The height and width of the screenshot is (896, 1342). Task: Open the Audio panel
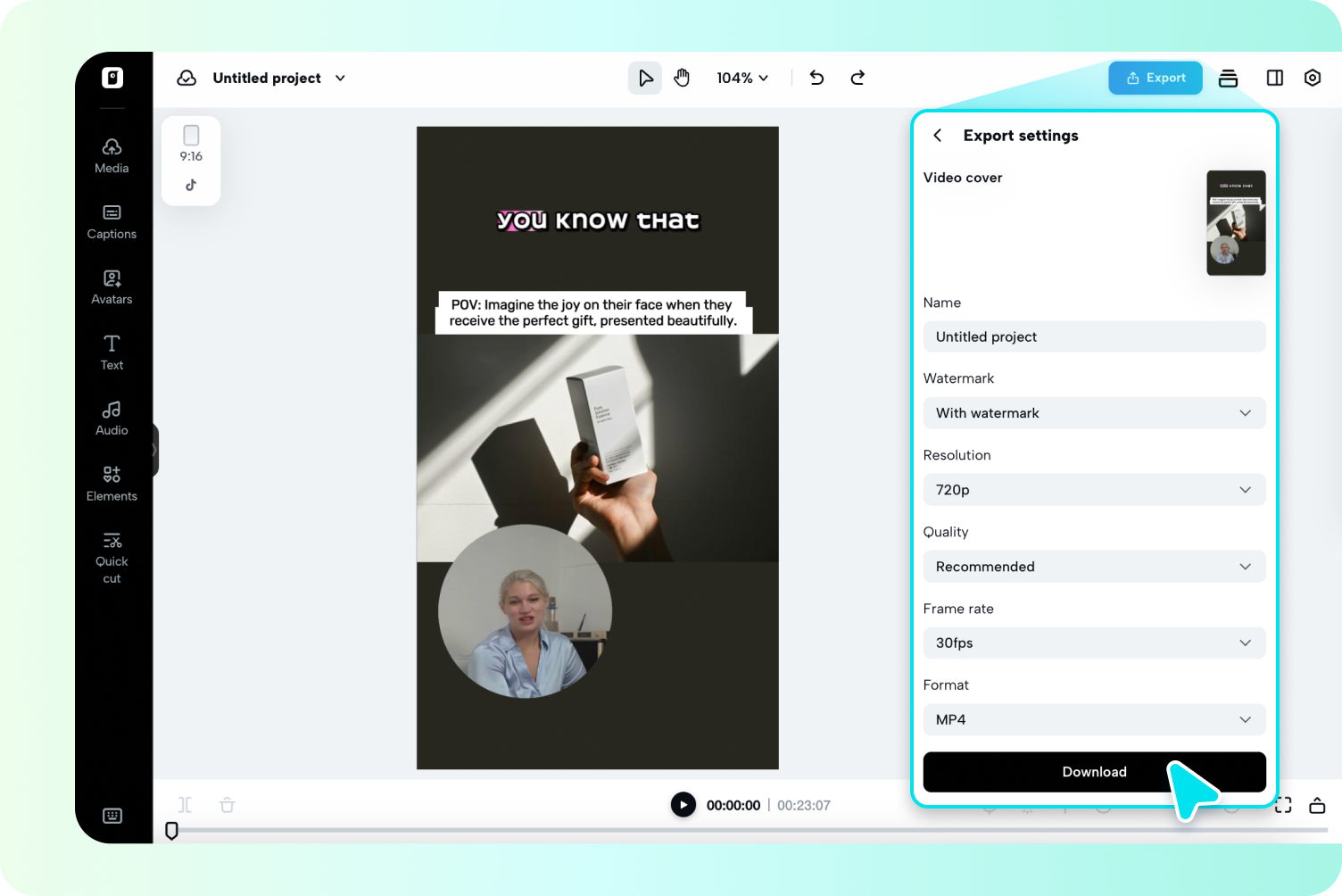(112, 419)
